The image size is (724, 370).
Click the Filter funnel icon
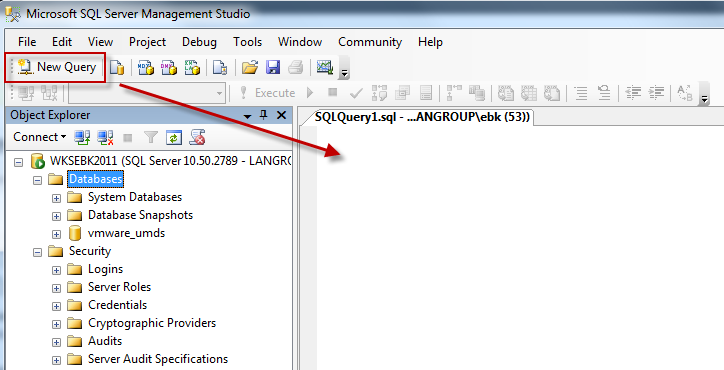pyautogui.click(x=151, y=137)
